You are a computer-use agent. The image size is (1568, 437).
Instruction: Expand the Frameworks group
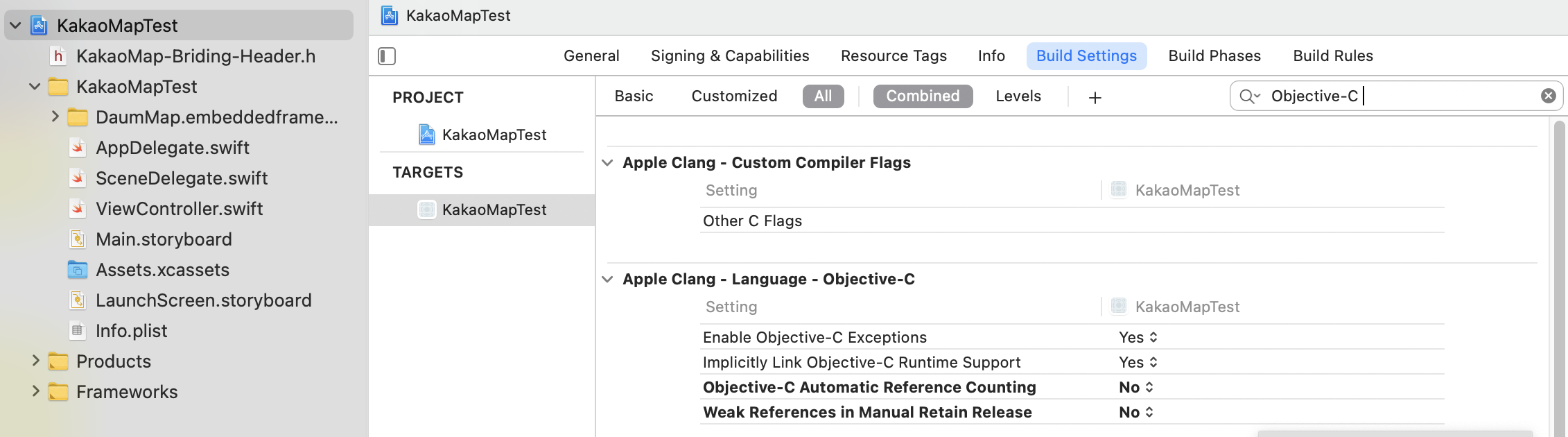pos(35,391)
